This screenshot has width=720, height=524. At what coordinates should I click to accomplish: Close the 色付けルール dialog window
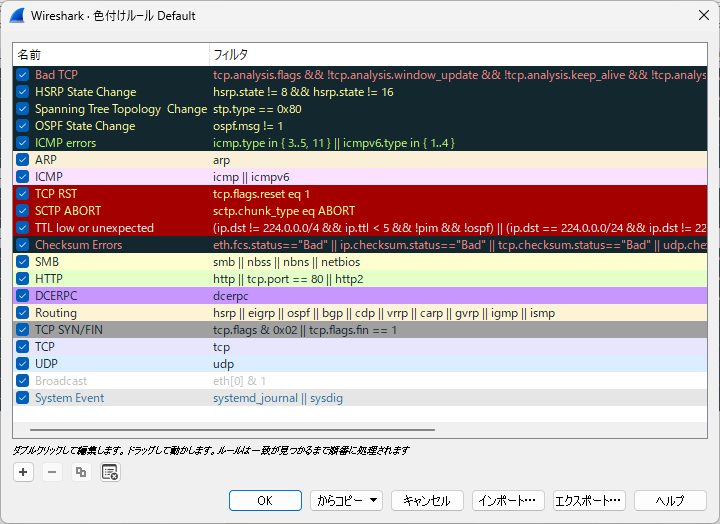tap(703, 15)
